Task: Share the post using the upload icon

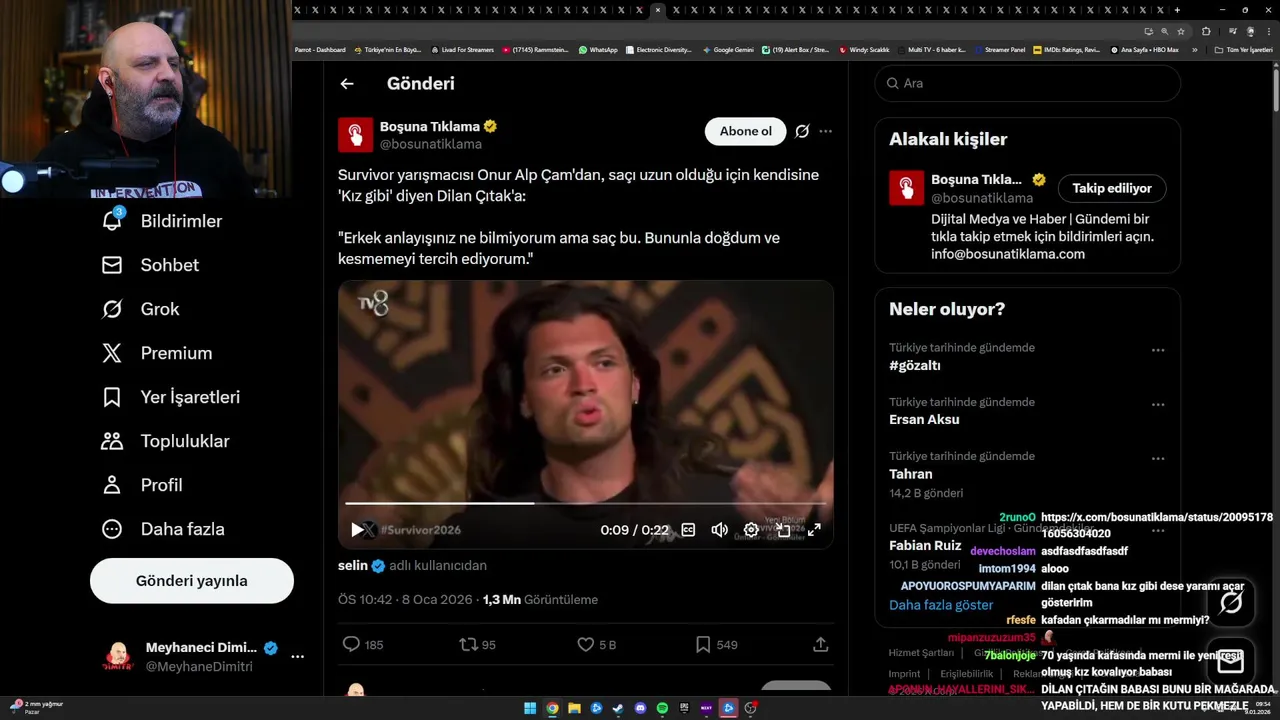Action: pyautogui.click(x=820, y=645)
